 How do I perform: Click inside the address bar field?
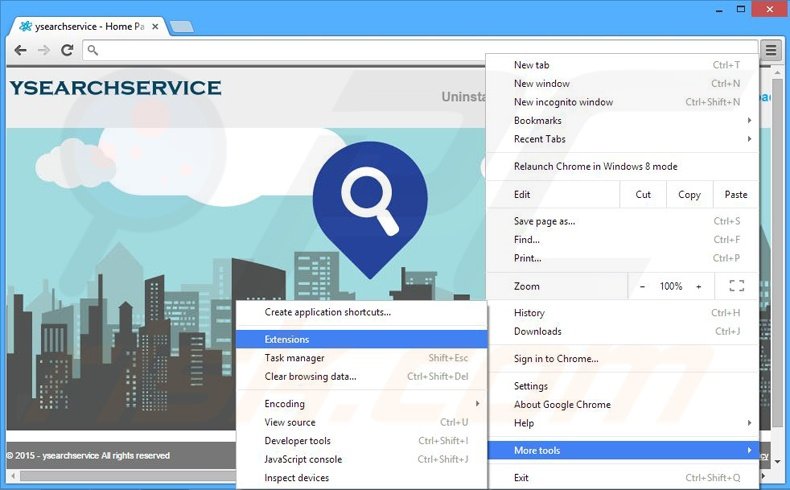pos(420,50)
